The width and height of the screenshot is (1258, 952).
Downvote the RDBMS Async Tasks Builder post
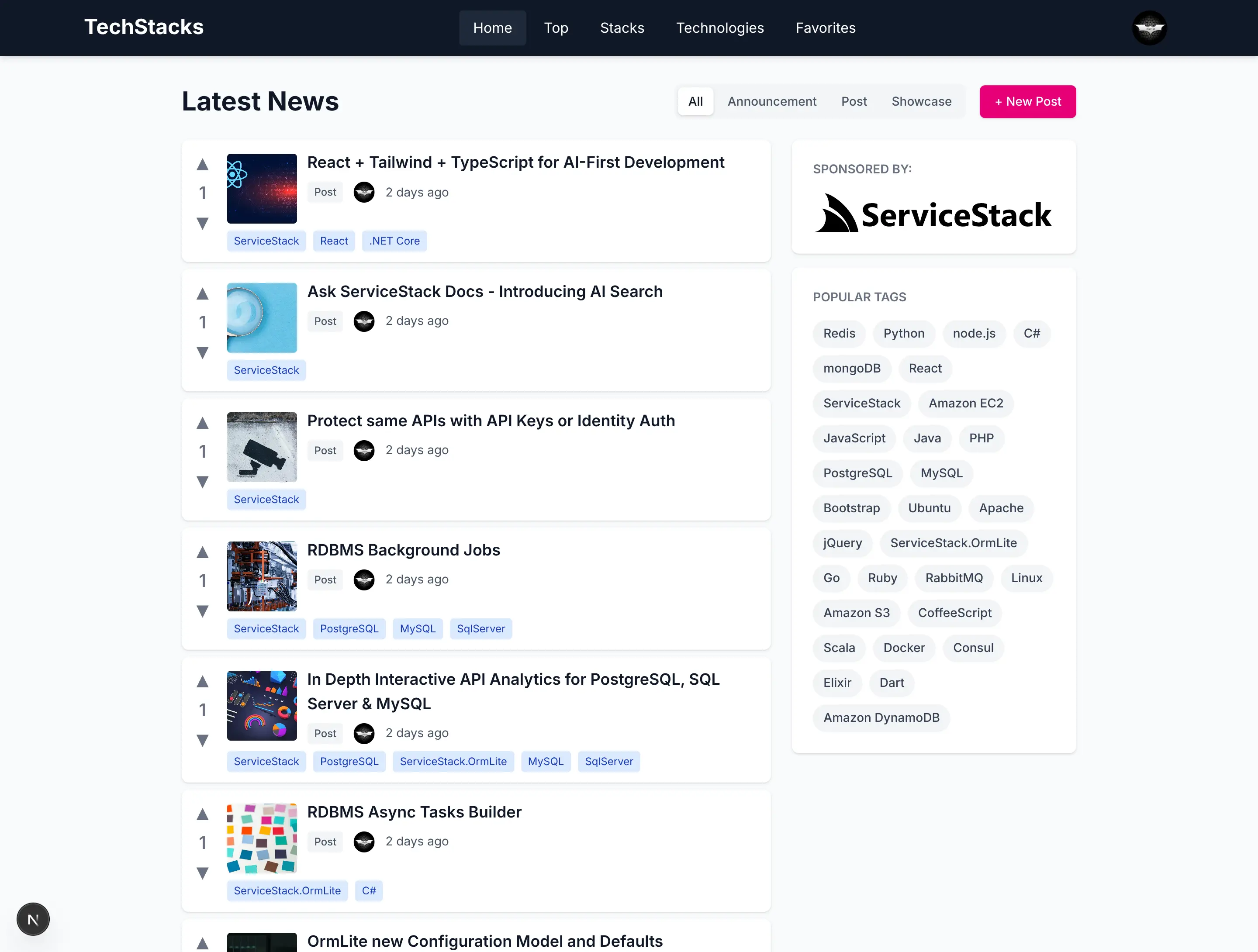203,873
